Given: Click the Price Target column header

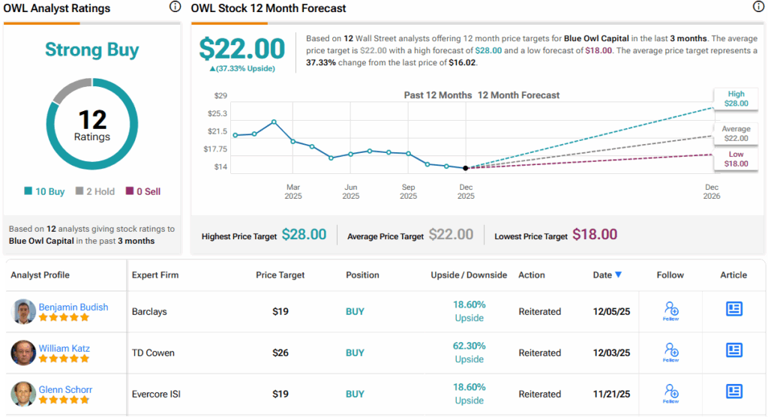Looking at the screenshot, I should pyautogui.click(x=279, y=275).
